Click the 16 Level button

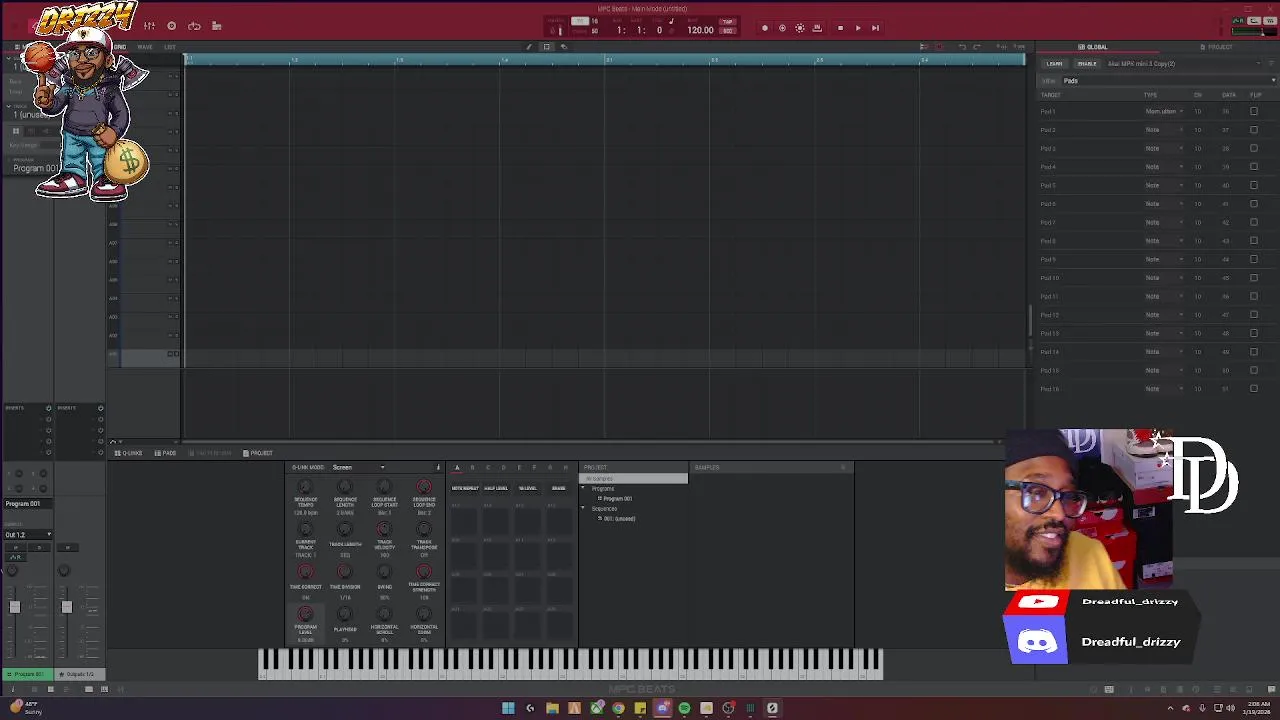(527, 488)
